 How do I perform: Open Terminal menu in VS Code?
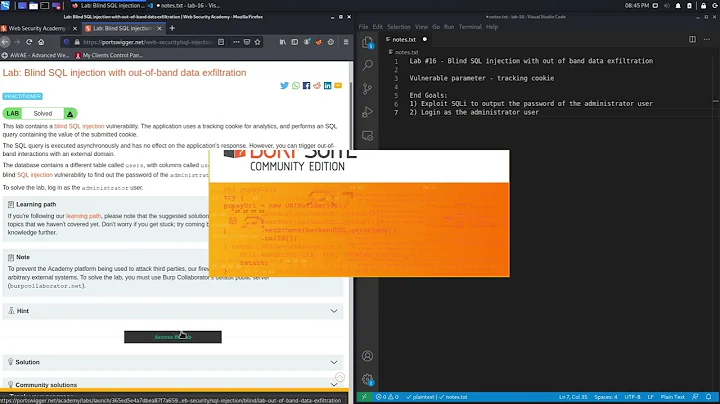(470, 27)
